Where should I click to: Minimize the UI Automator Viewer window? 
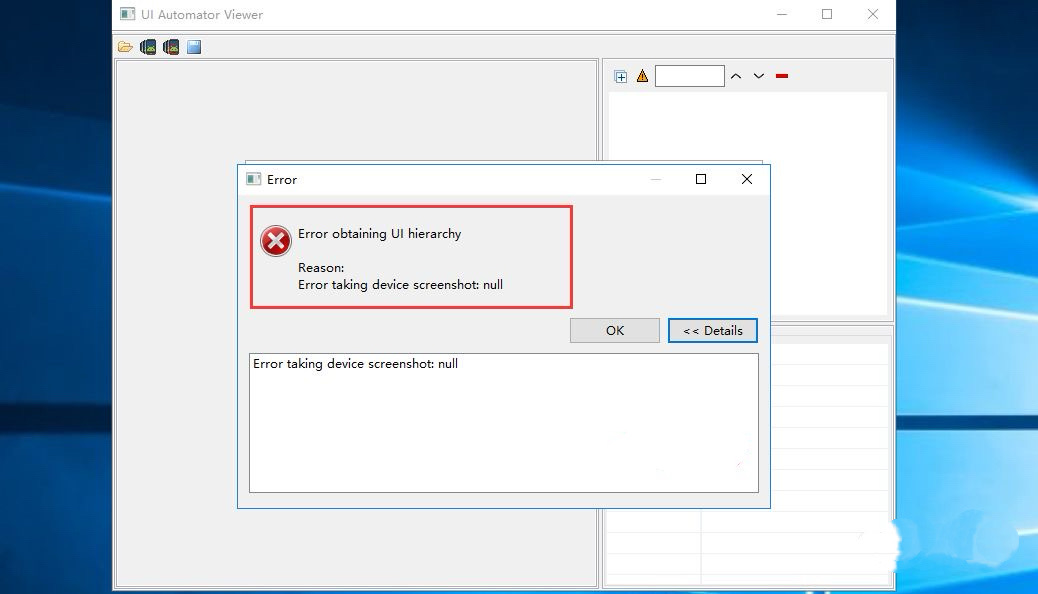point(782,14)
